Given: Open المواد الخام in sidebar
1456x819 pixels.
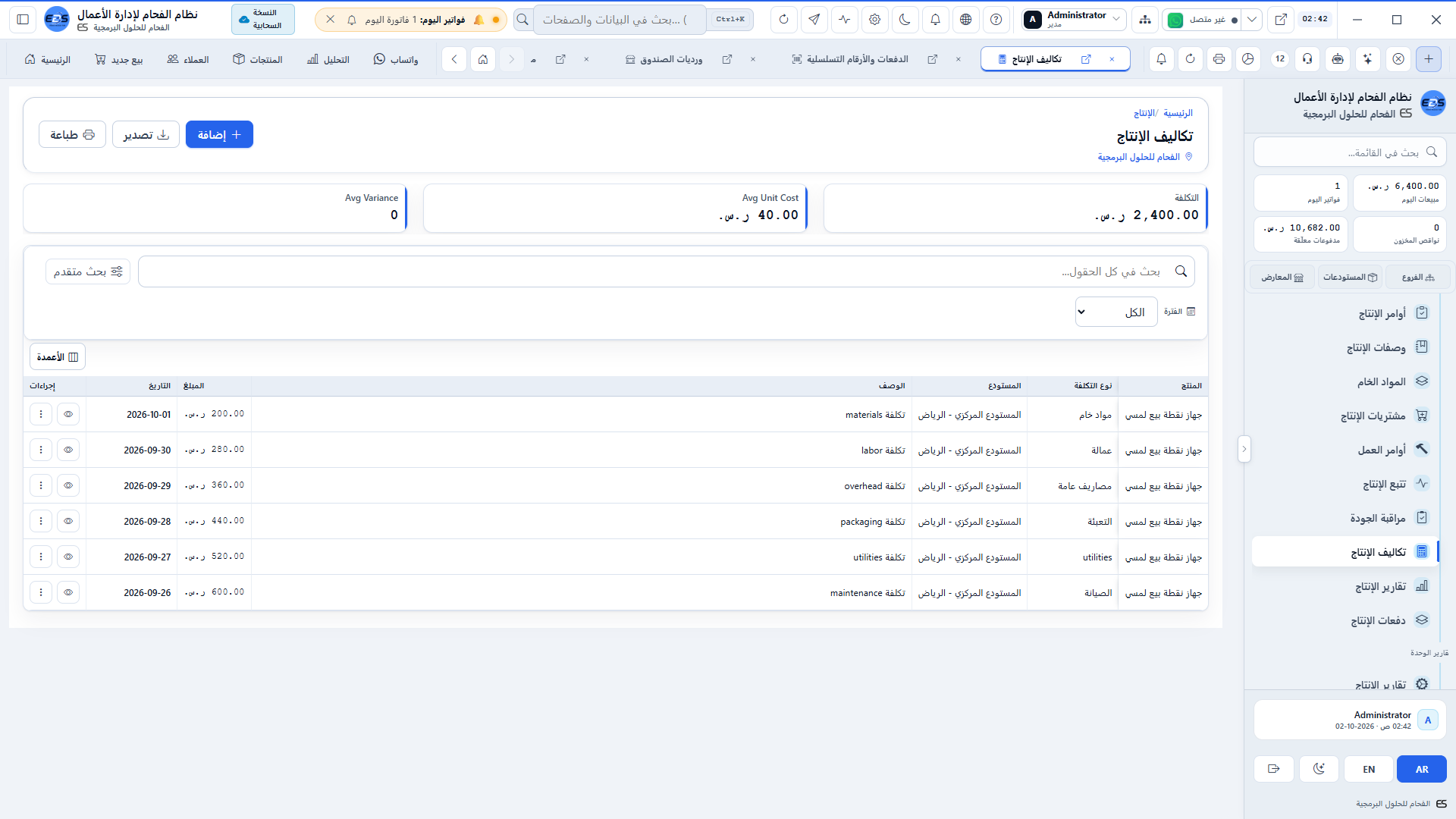Looking at the screenshot, I should click(1345, 381).
